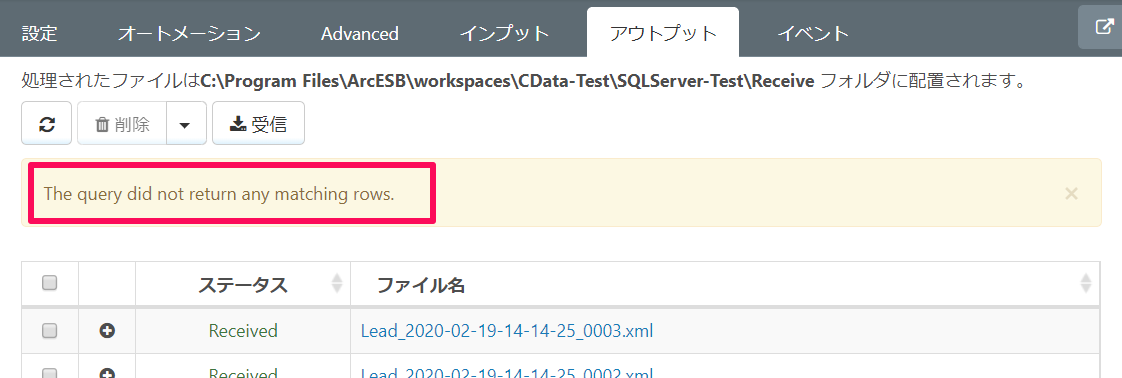Click the Receive folder path text

[507, 81]
